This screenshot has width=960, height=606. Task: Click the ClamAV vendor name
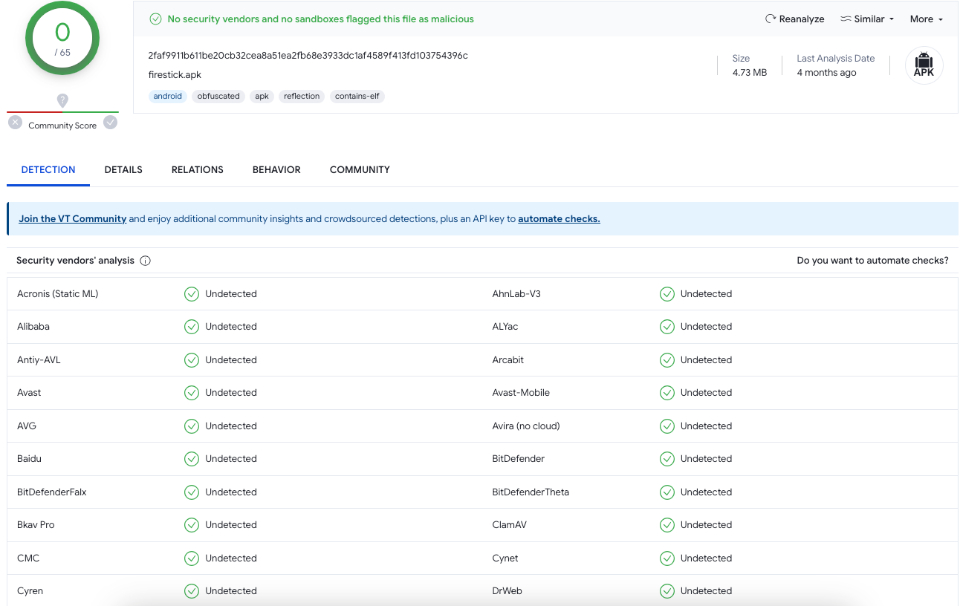point(509,525)
